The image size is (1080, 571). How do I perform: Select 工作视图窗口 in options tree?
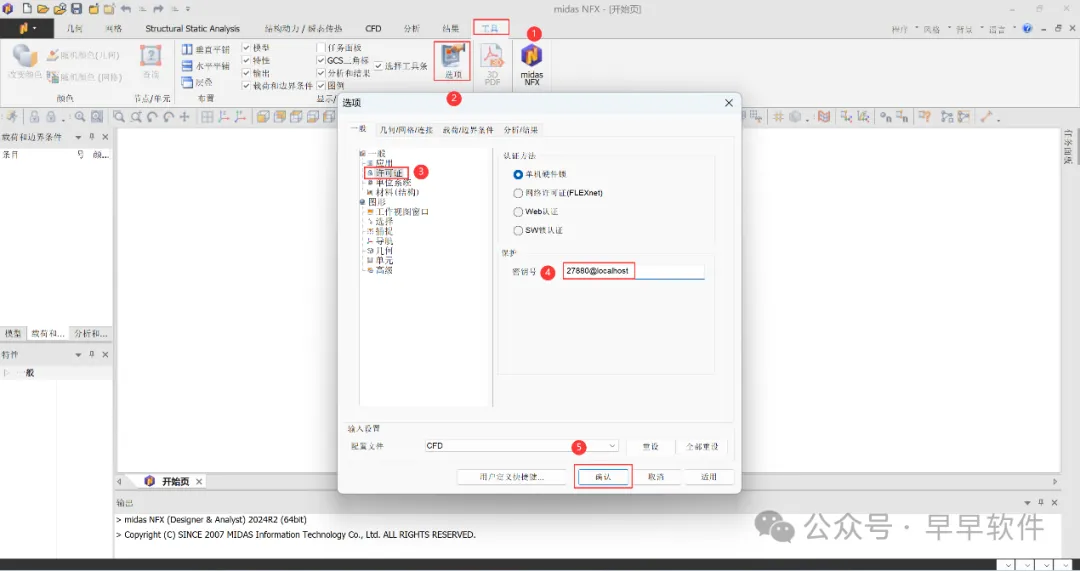pos(402,212)
